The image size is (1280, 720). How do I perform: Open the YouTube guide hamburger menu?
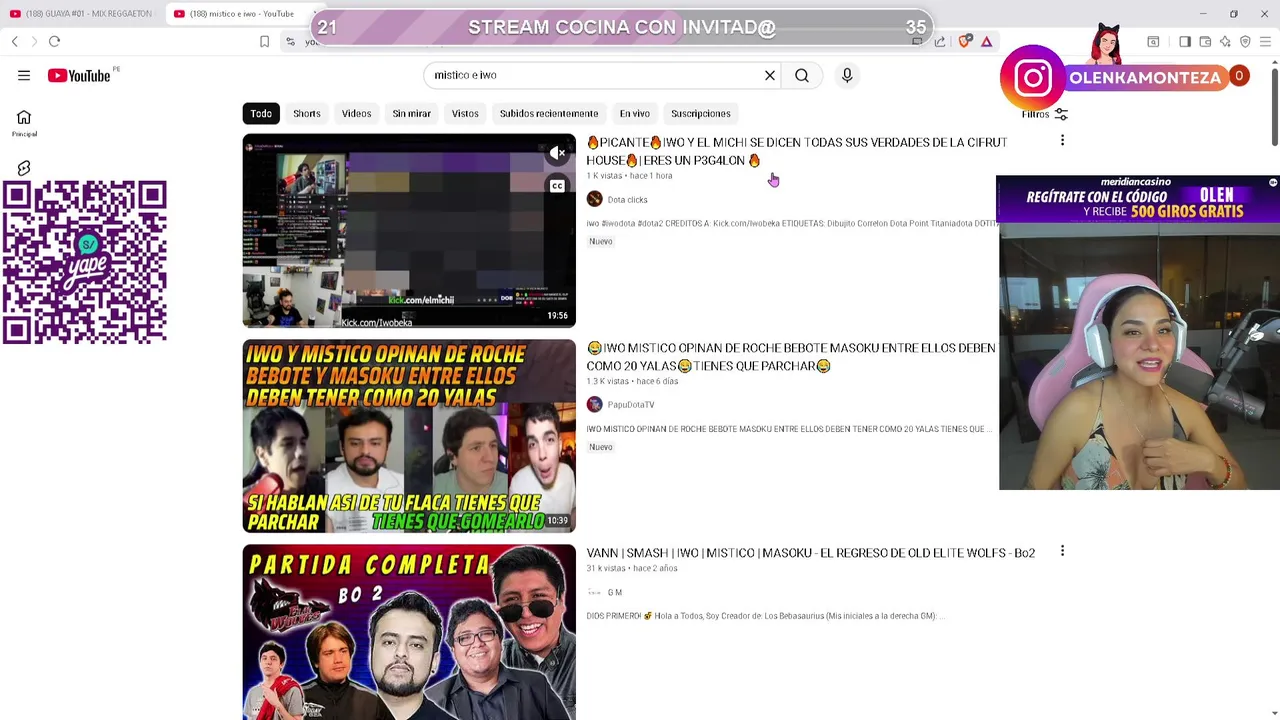click(24, 75)
